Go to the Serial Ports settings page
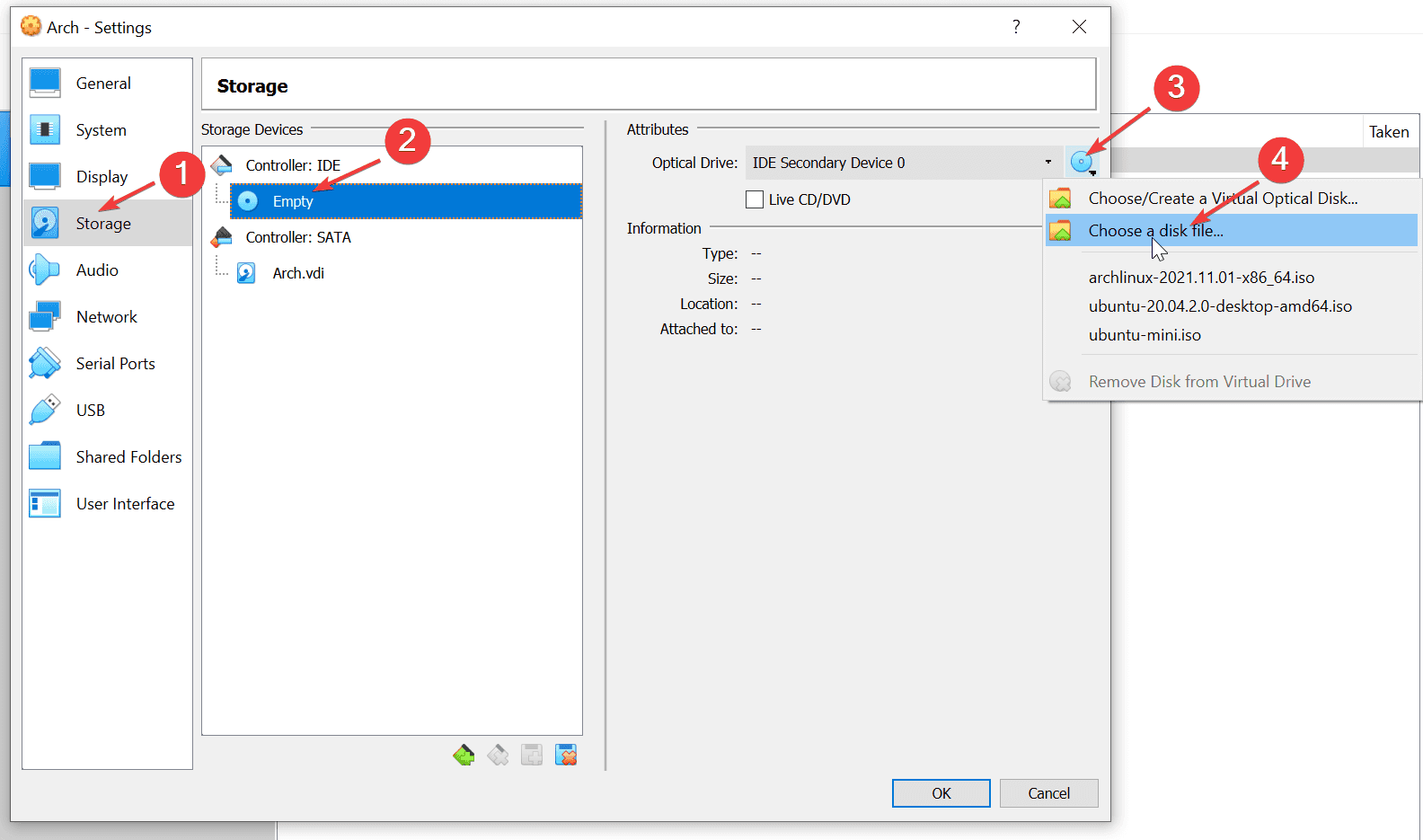Image resolution: width=1423 pixels, height=840 pixels. (107, 363)
